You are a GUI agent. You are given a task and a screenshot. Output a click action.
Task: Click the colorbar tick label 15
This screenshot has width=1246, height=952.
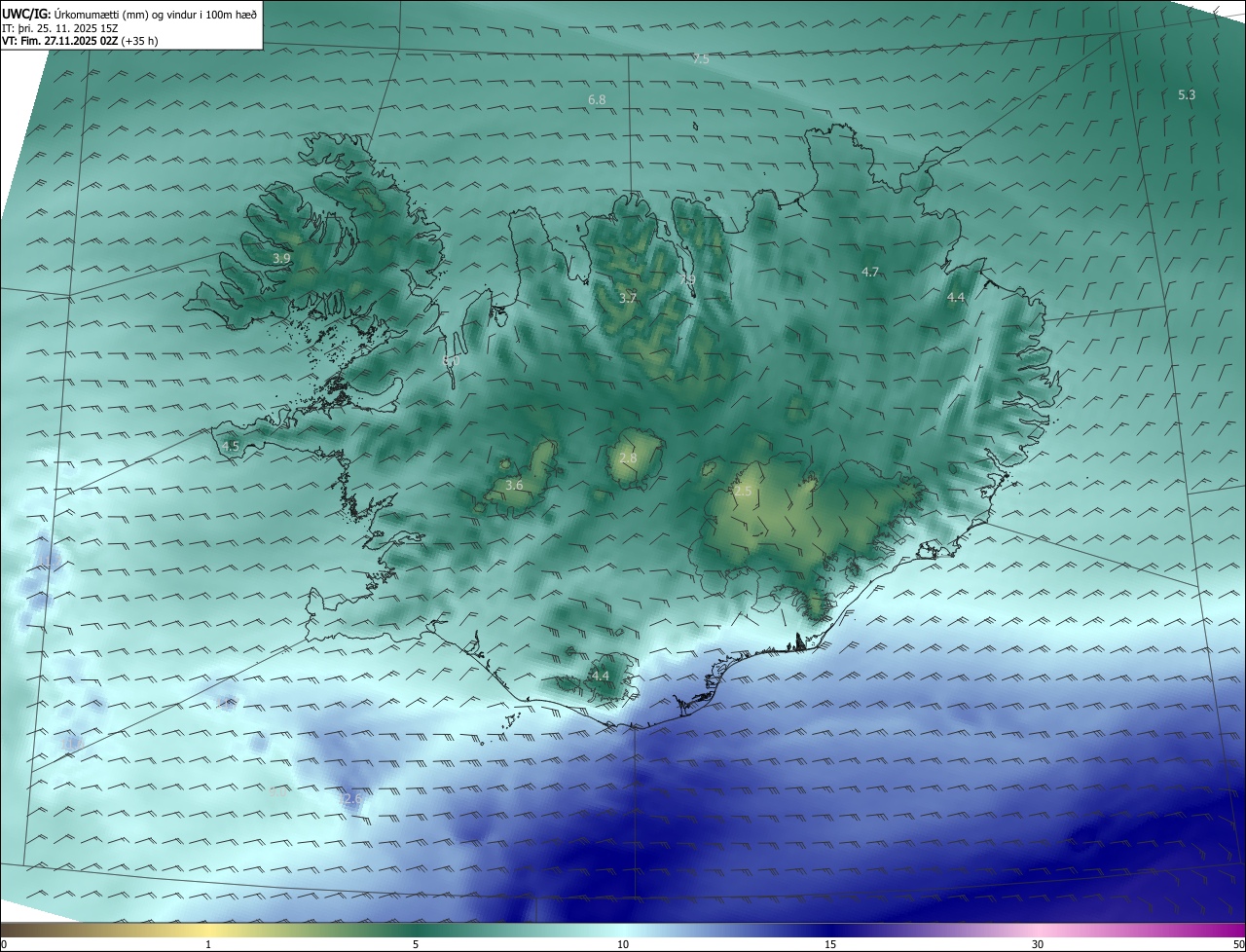click(x=830, y=944)
